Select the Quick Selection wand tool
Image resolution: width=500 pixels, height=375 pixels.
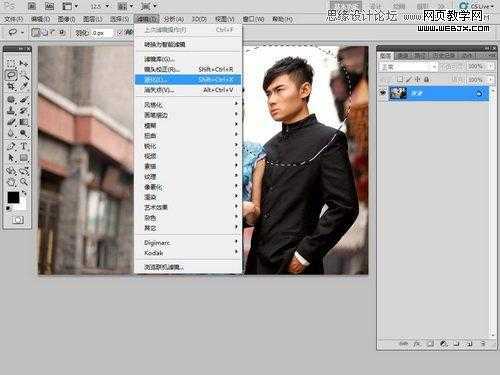point(24,75)
